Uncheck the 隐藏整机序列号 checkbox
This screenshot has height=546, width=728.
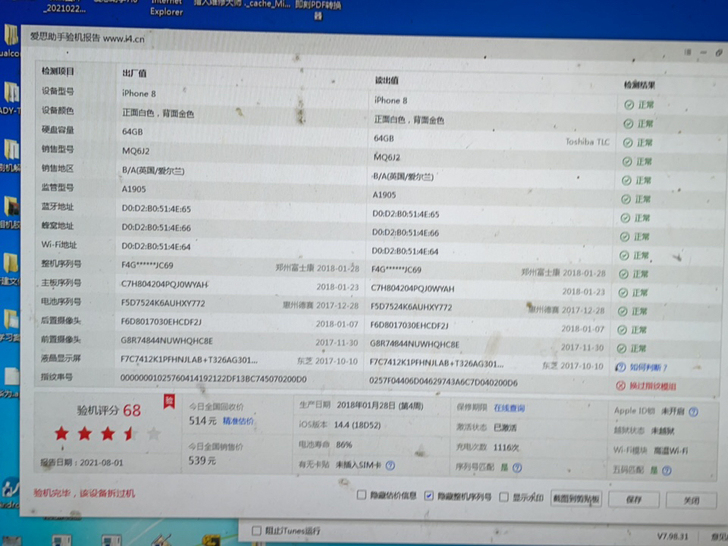[429, 496]
